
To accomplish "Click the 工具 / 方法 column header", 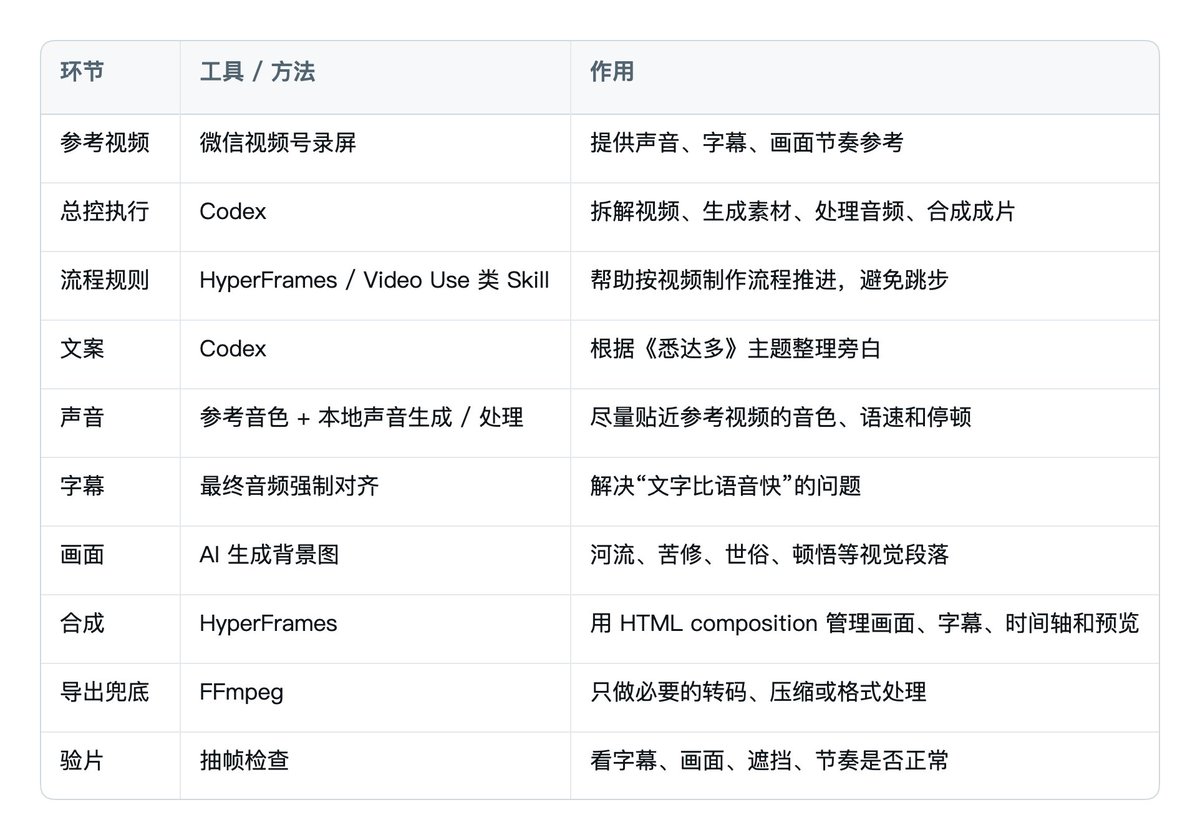I will (258, 72).
